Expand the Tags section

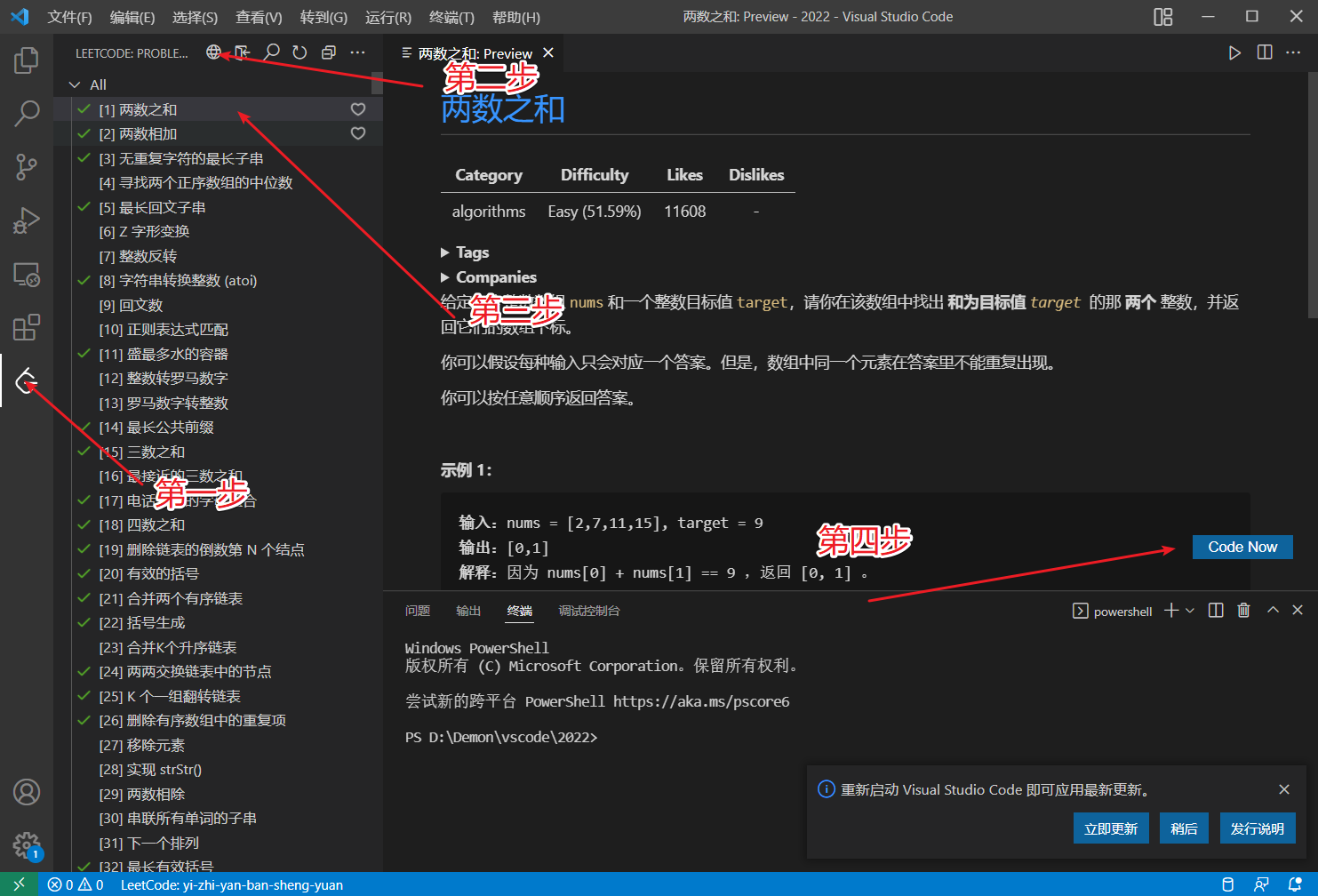(465, 252)
